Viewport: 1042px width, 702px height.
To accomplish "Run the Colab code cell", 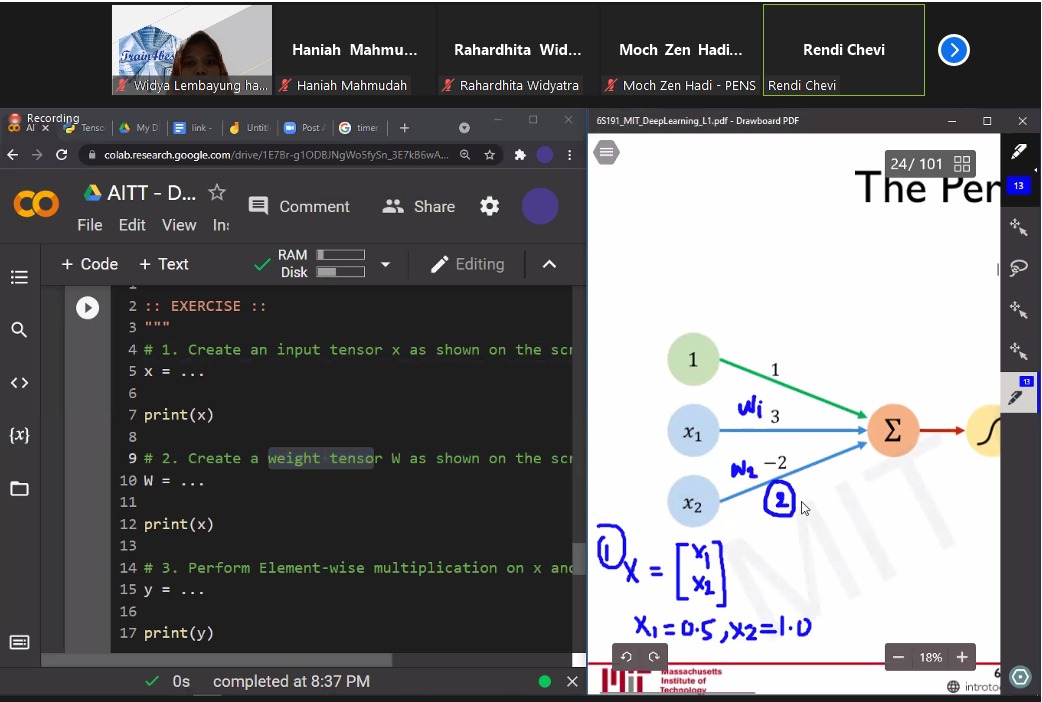I will (87, 308).
